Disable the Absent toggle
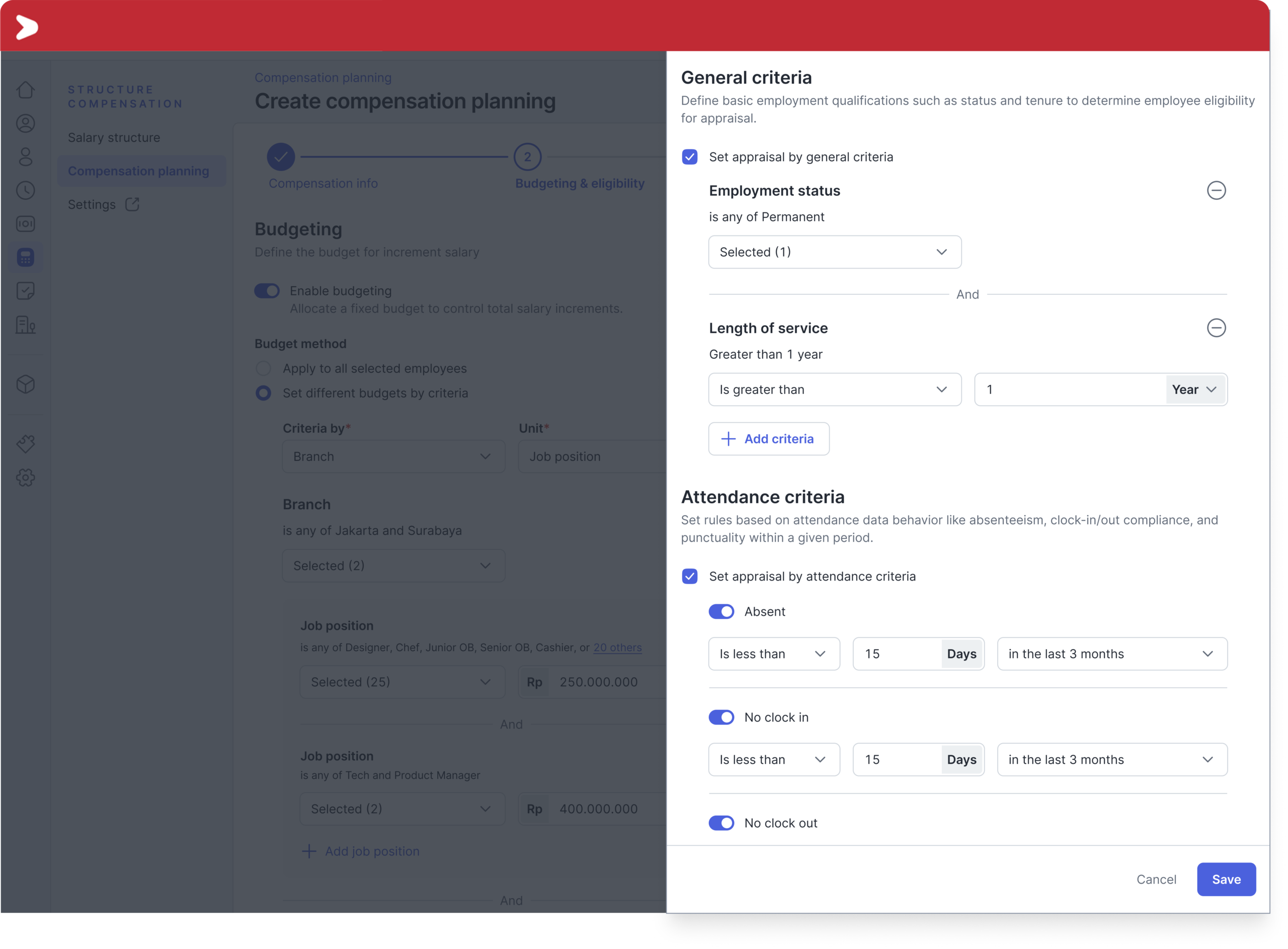The width and height of the screenshot is (1288, 949). 720,611
